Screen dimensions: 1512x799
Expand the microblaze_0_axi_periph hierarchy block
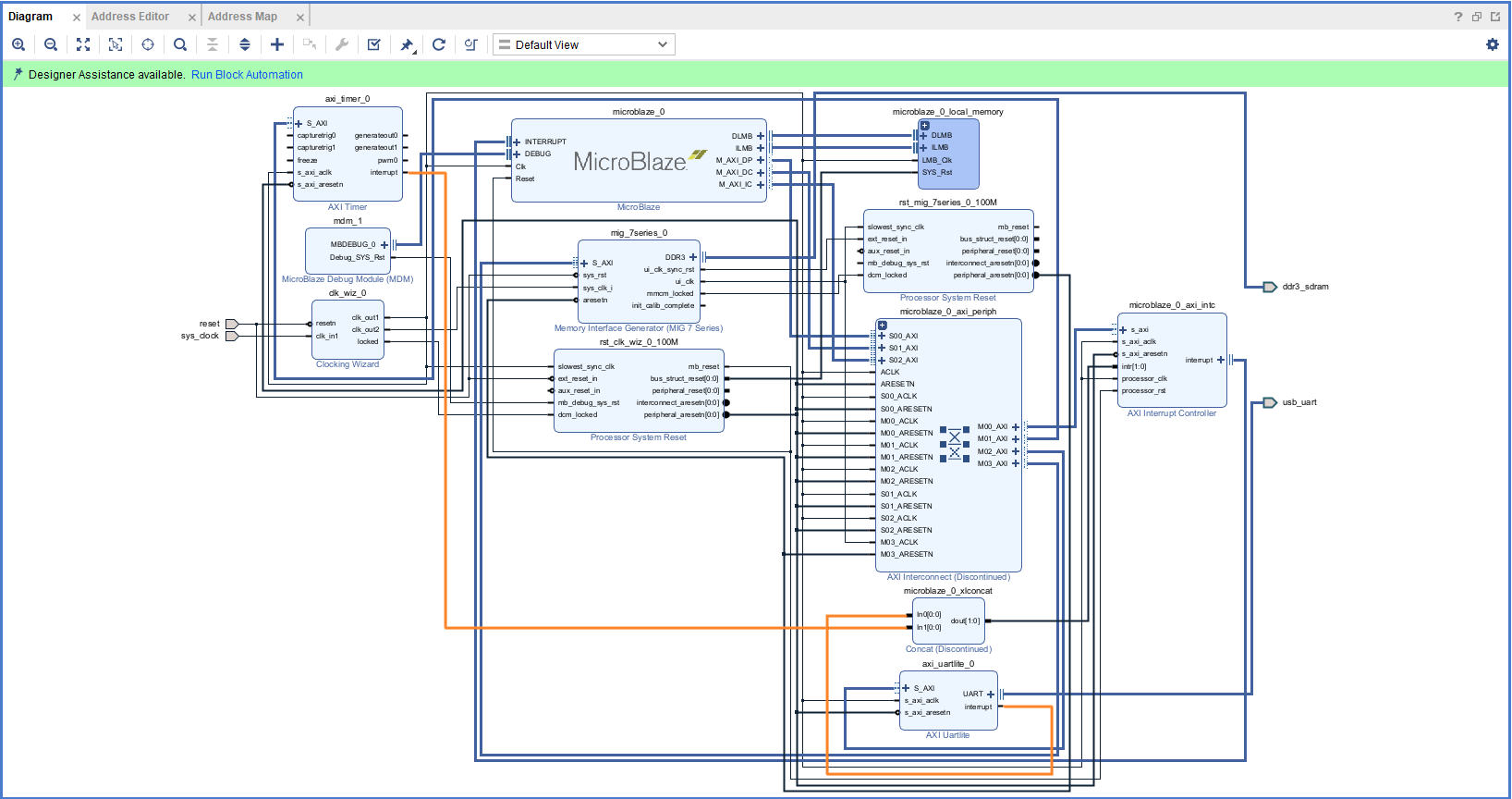(882, 326)
